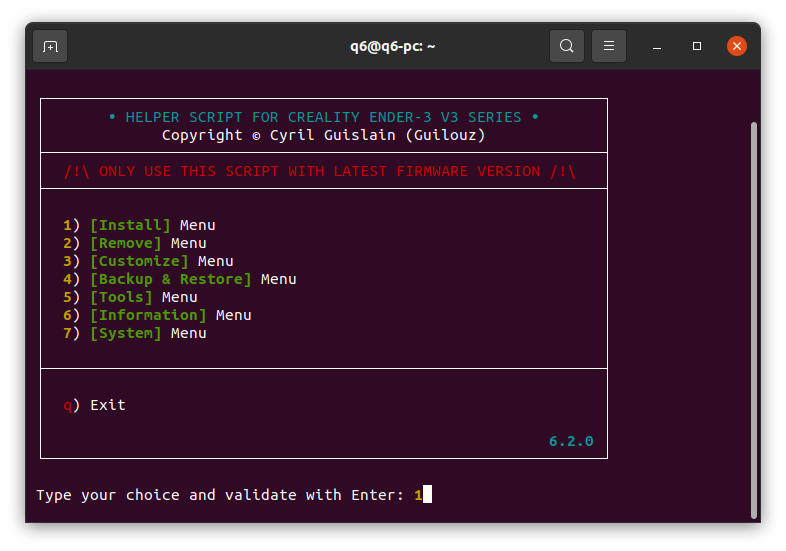
Task: Maximize the terminal window
Action: pos(697,46)
